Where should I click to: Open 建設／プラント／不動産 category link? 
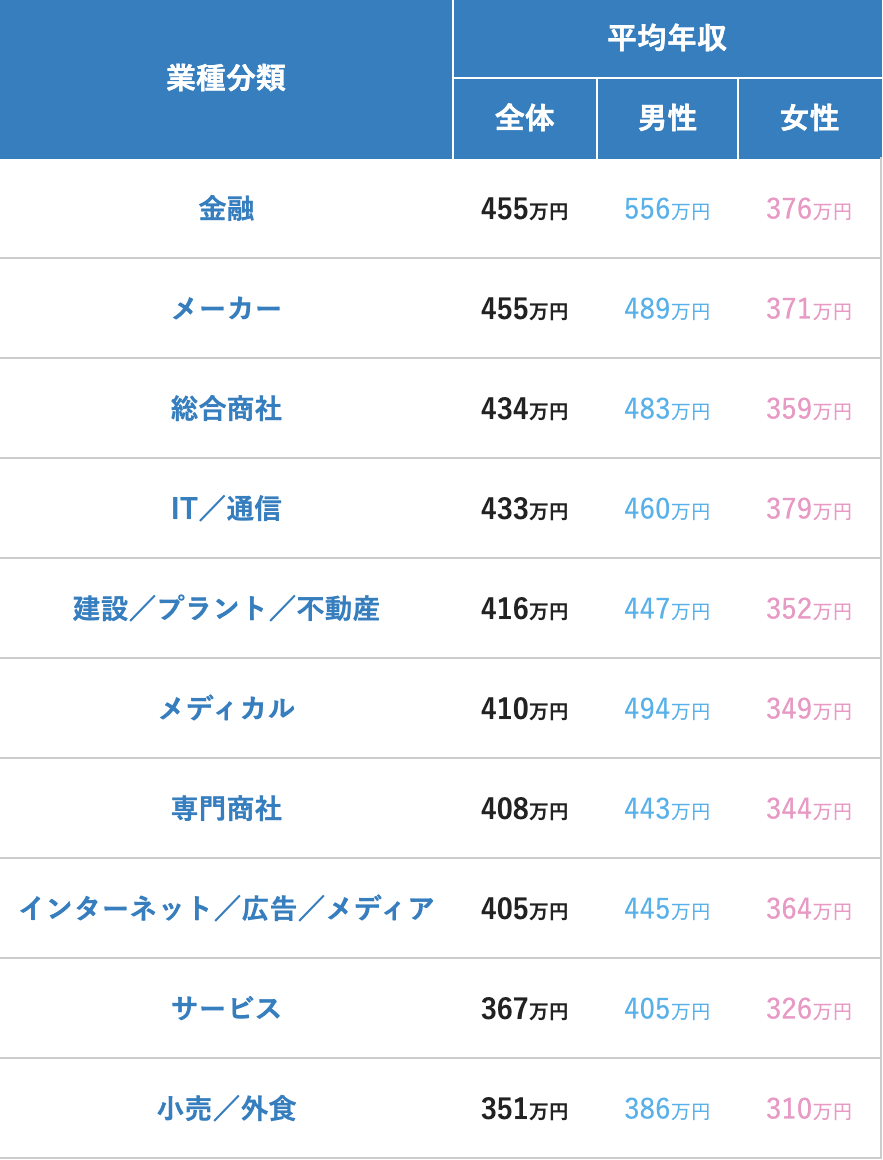(226, 609)
